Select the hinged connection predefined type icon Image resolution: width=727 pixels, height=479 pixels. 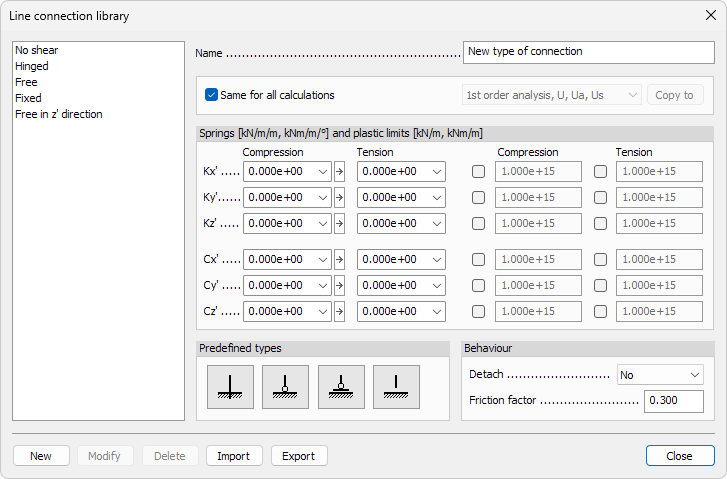tap(286, 387)
